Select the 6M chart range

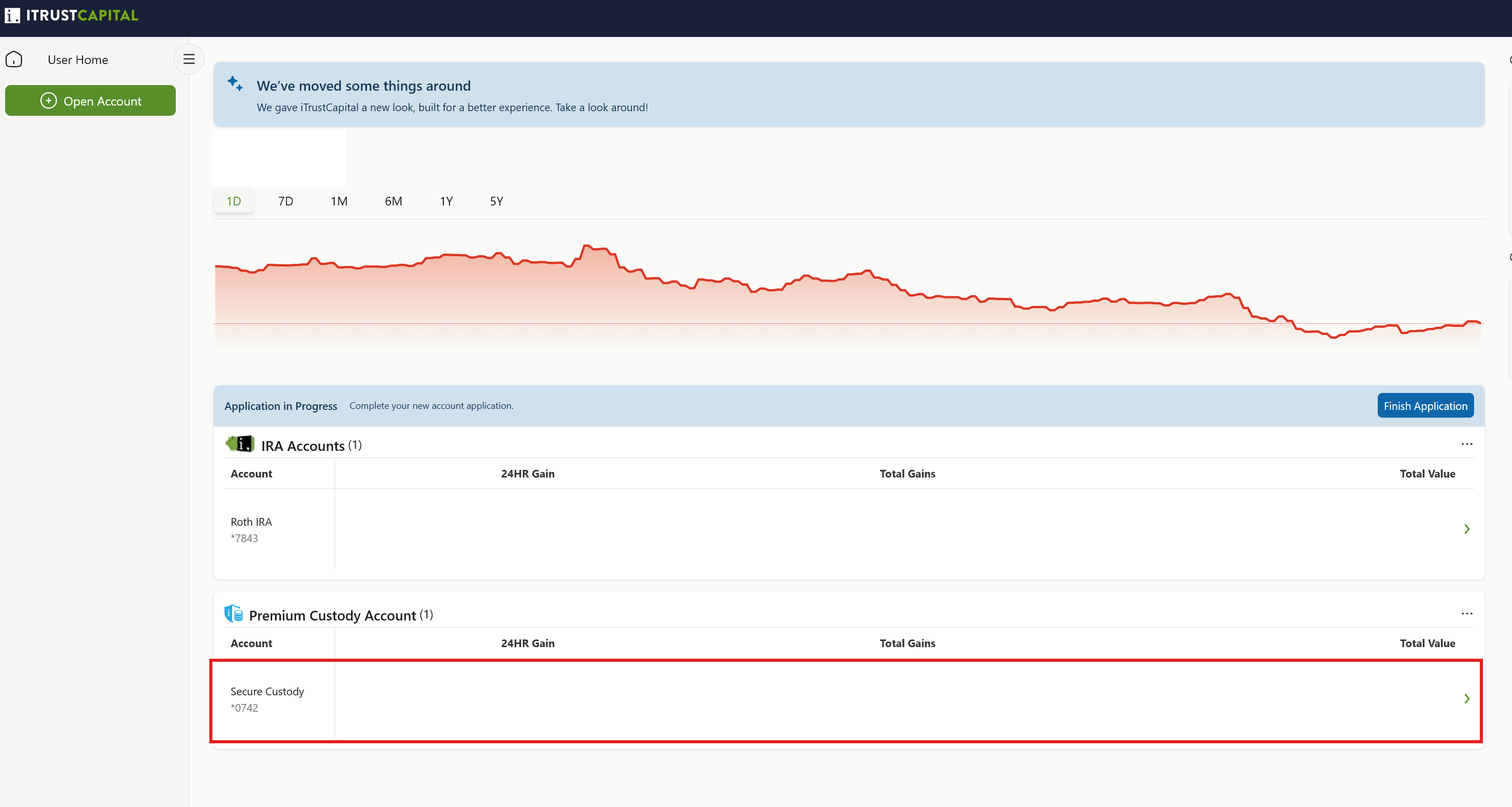393,201
